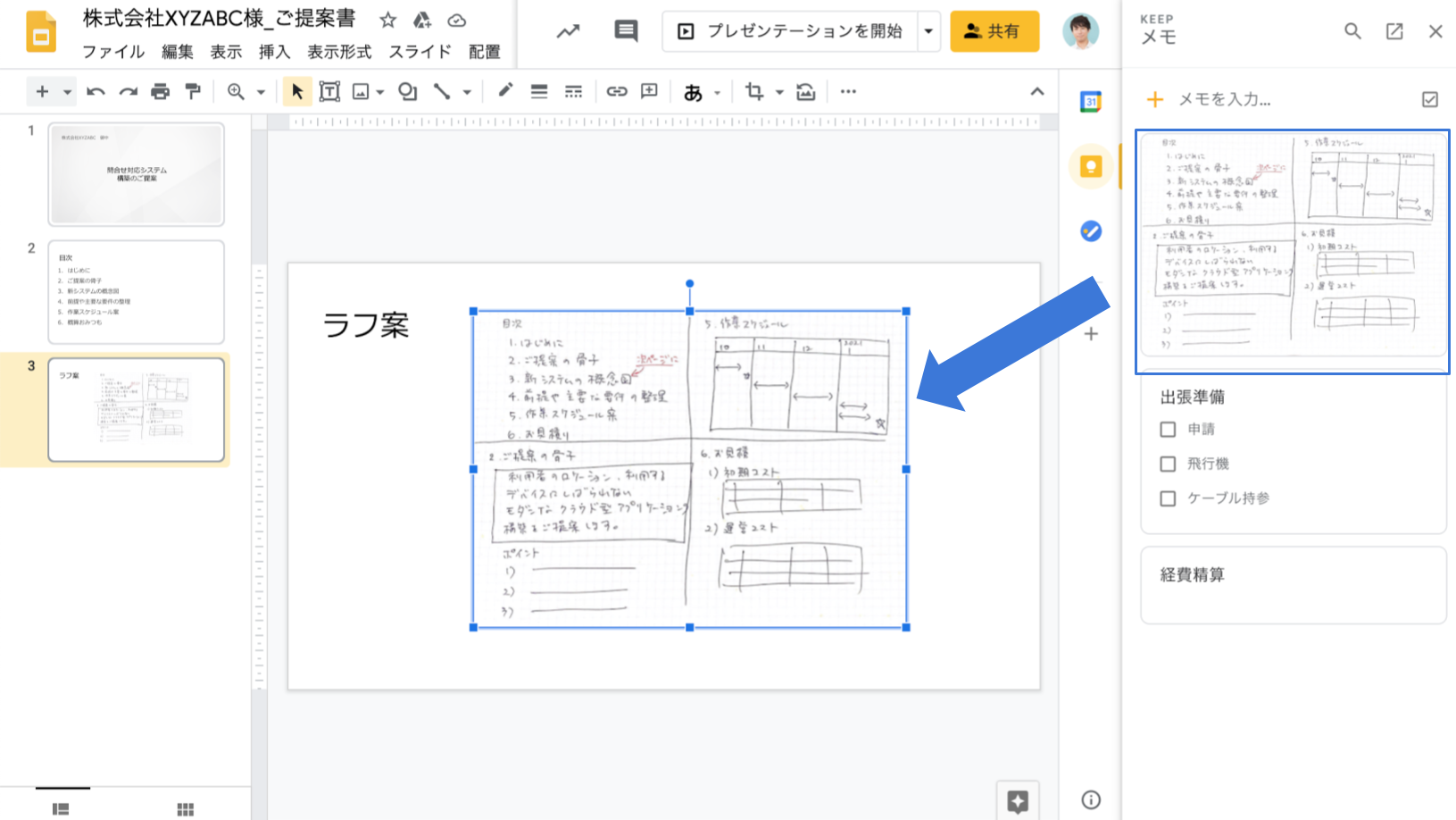Star the presentation title
1456x820 pixels.
click(387, 20)
